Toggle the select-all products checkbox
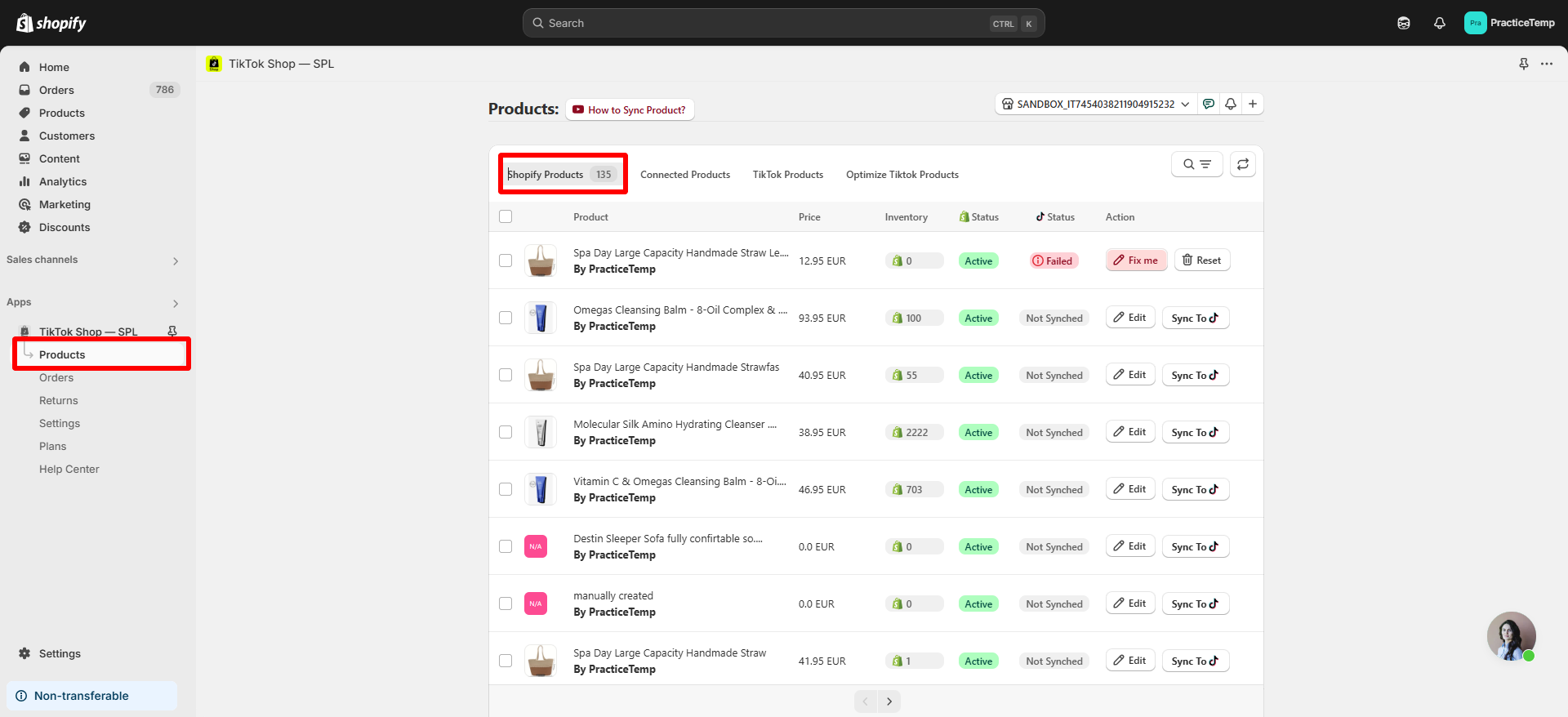The width and height of the screenshot is (1568, 717). pos(506,216)
